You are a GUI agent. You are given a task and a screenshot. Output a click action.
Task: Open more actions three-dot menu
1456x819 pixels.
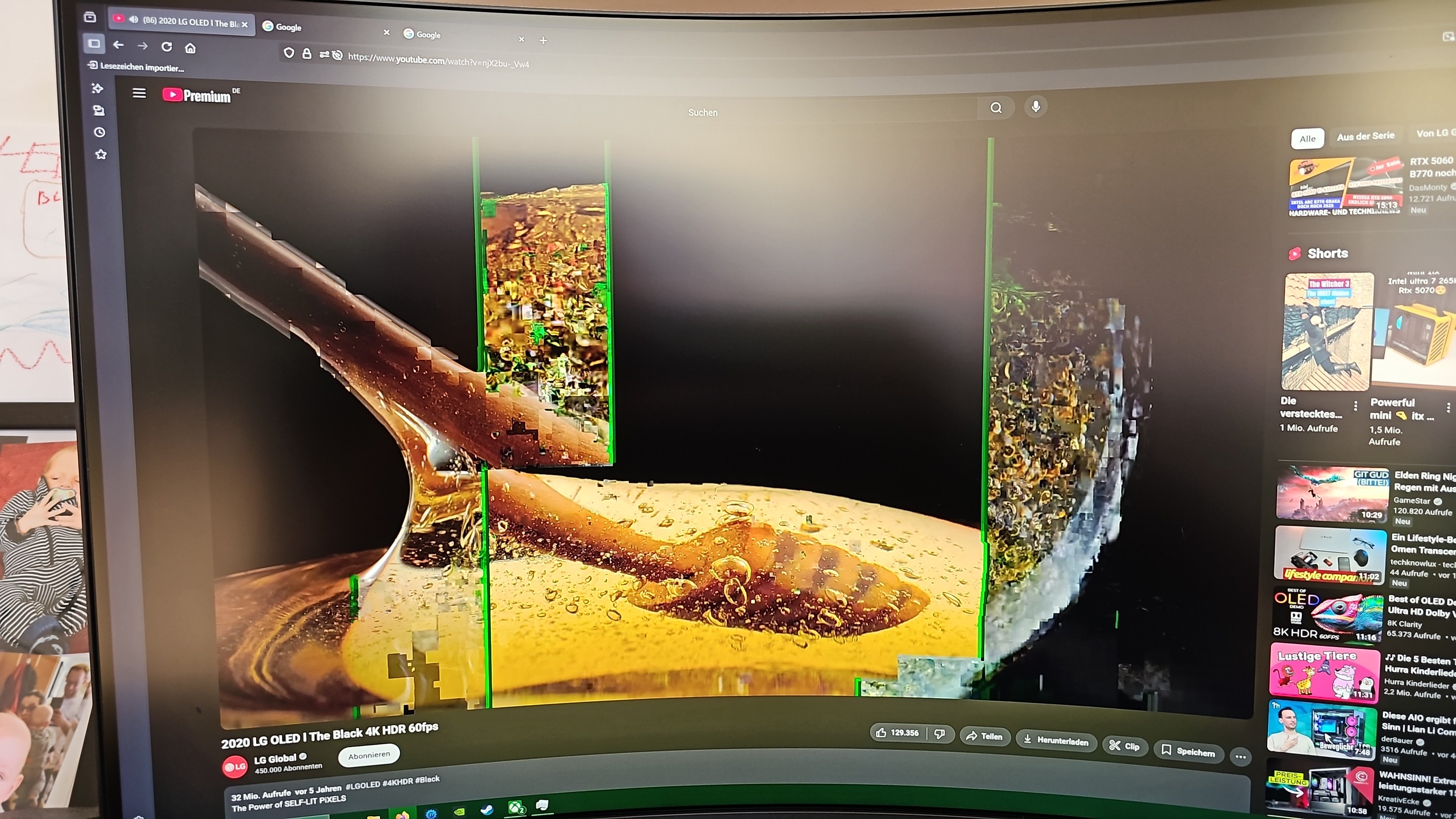point(1240,756)
